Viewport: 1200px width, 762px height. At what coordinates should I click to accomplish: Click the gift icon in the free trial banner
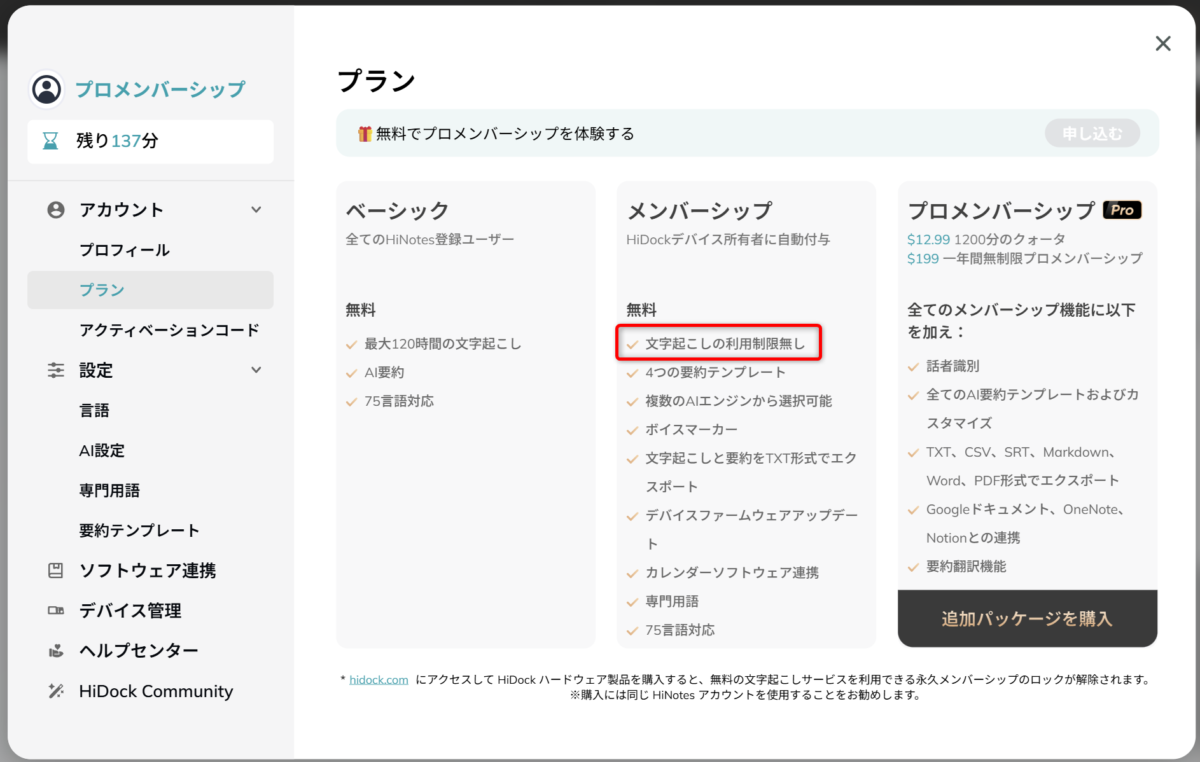[x=365, y=133]
